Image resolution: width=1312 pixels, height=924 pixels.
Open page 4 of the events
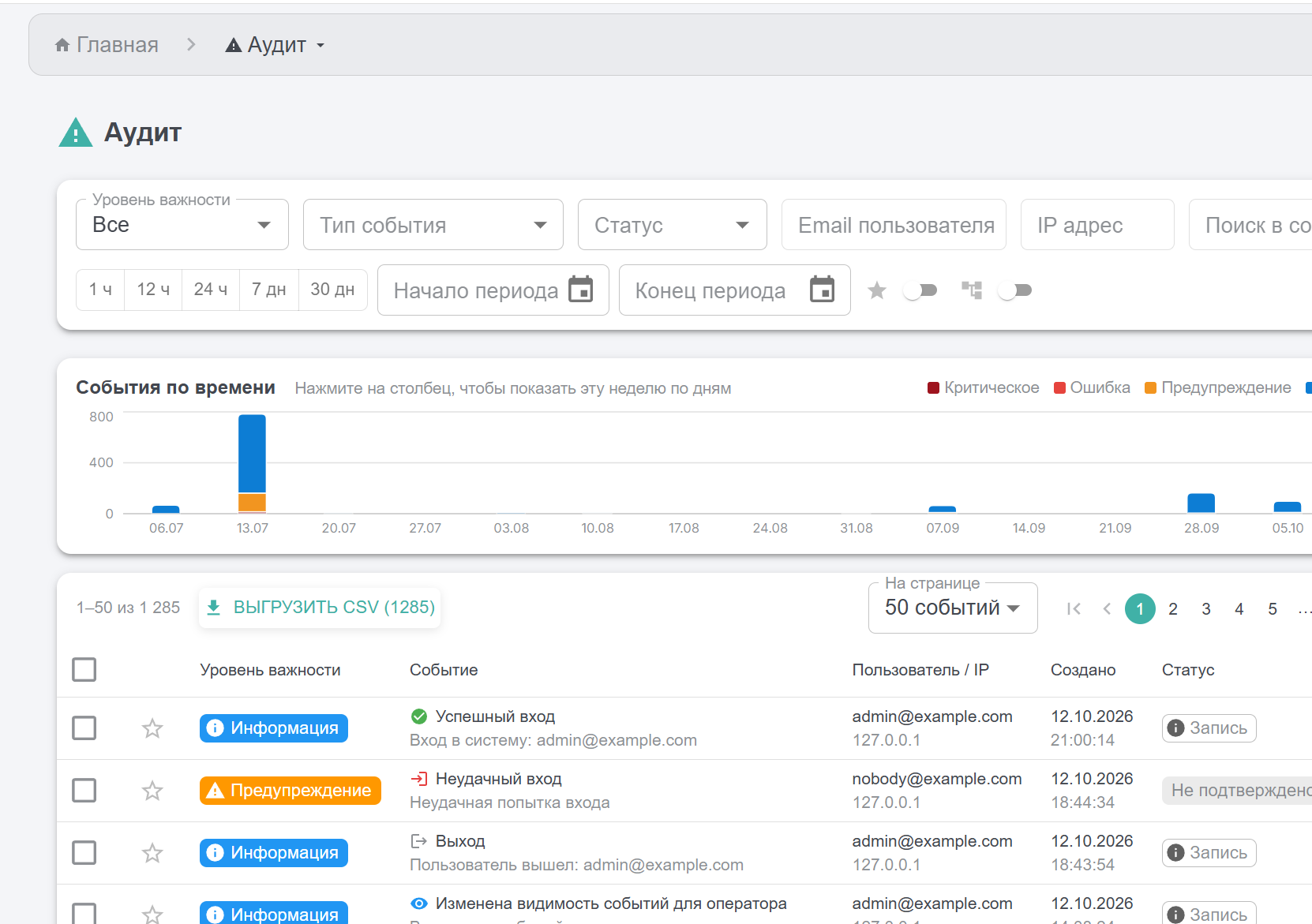coord(1239,609)
